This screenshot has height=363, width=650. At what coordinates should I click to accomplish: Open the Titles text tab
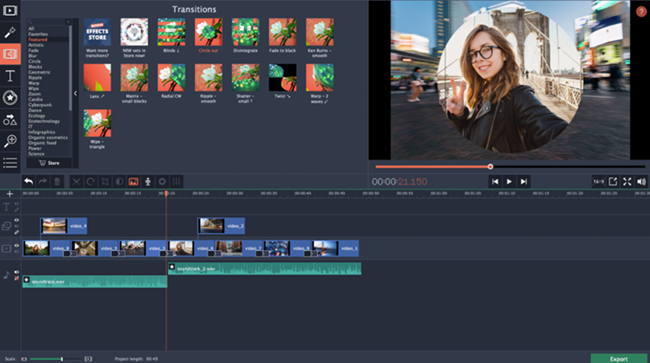click(x=10, y=76)
